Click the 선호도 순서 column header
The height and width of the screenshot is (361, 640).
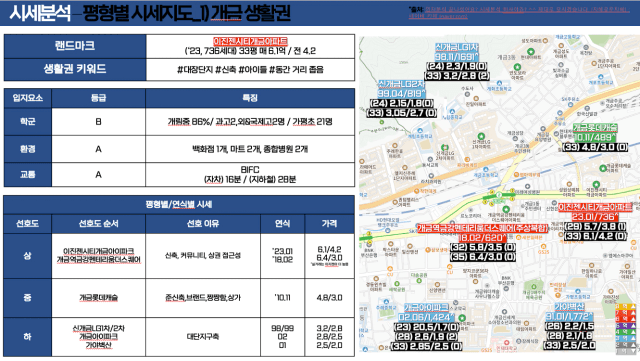98,223
